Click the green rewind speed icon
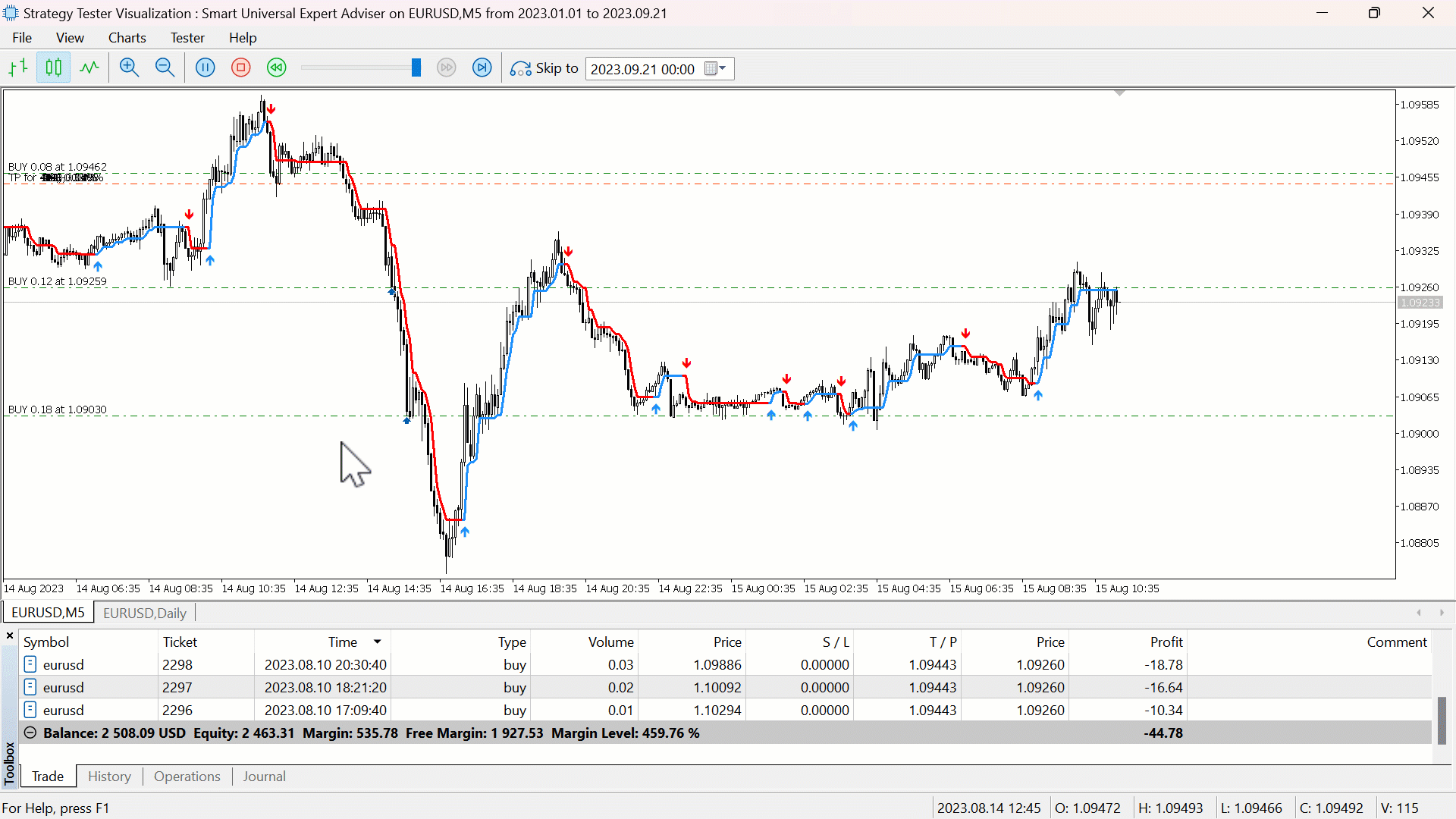The width and height of the screenshot is (1456, 819). click(x=277, y=68)
